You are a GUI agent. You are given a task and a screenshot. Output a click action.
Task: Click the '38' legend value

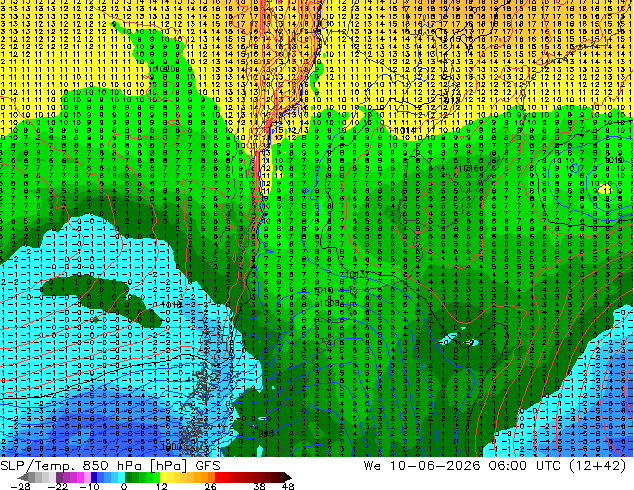259,486
